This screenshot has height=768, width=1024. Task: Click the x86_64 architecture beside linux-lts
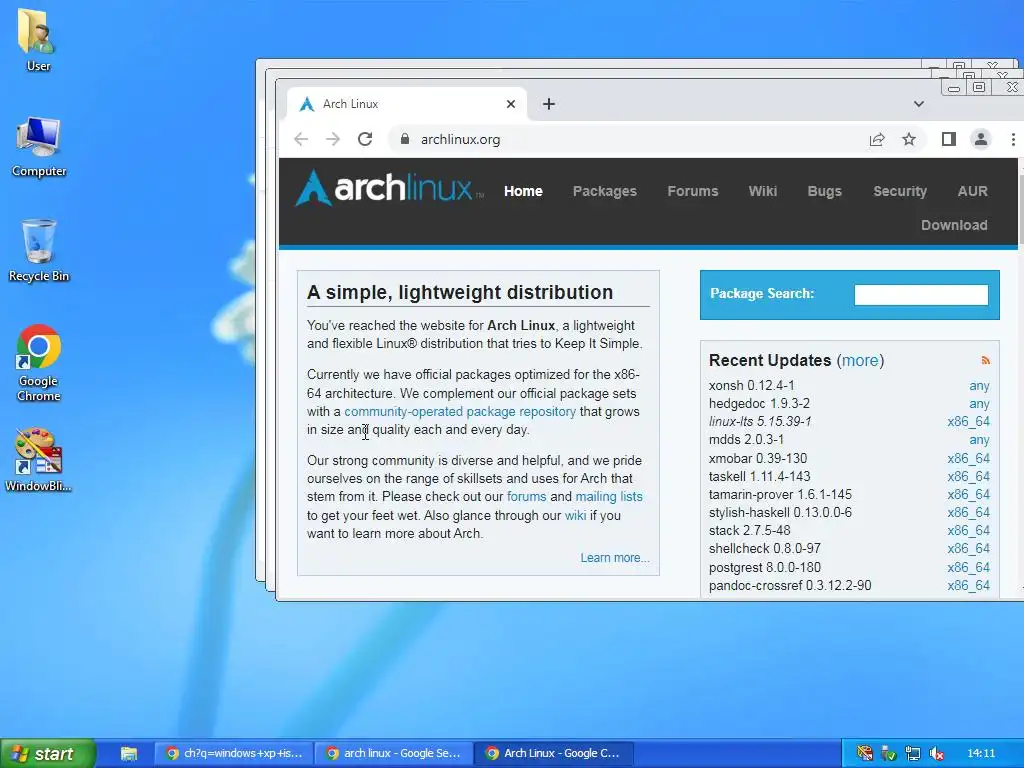(x=968, y=421)
